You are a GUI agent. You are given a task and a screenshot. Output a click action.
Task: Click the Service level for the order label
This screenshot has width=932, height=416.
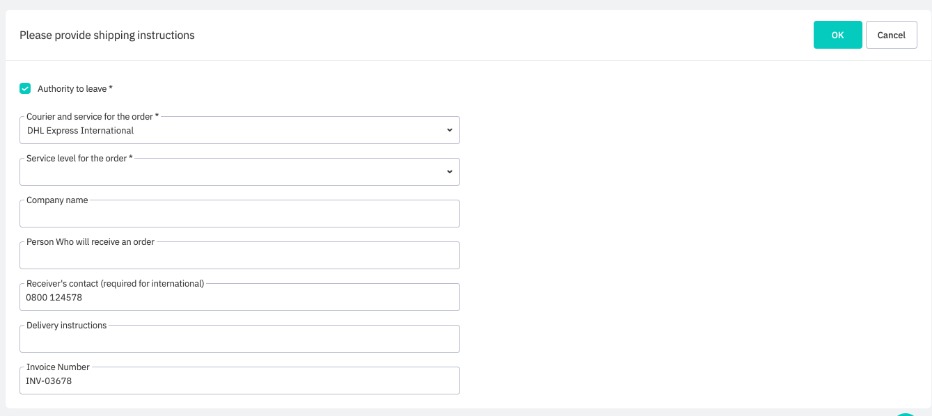(80, 158)
